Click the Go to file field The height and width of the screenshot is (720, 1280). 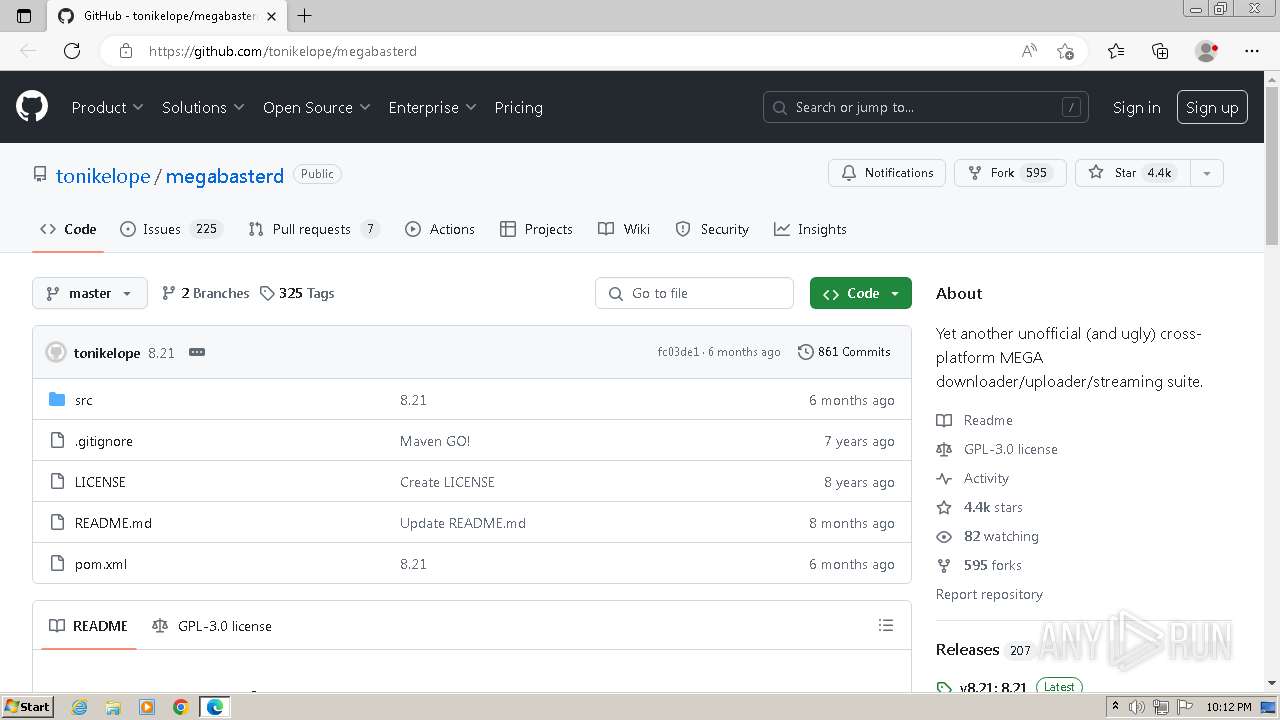tap(695, 293)
